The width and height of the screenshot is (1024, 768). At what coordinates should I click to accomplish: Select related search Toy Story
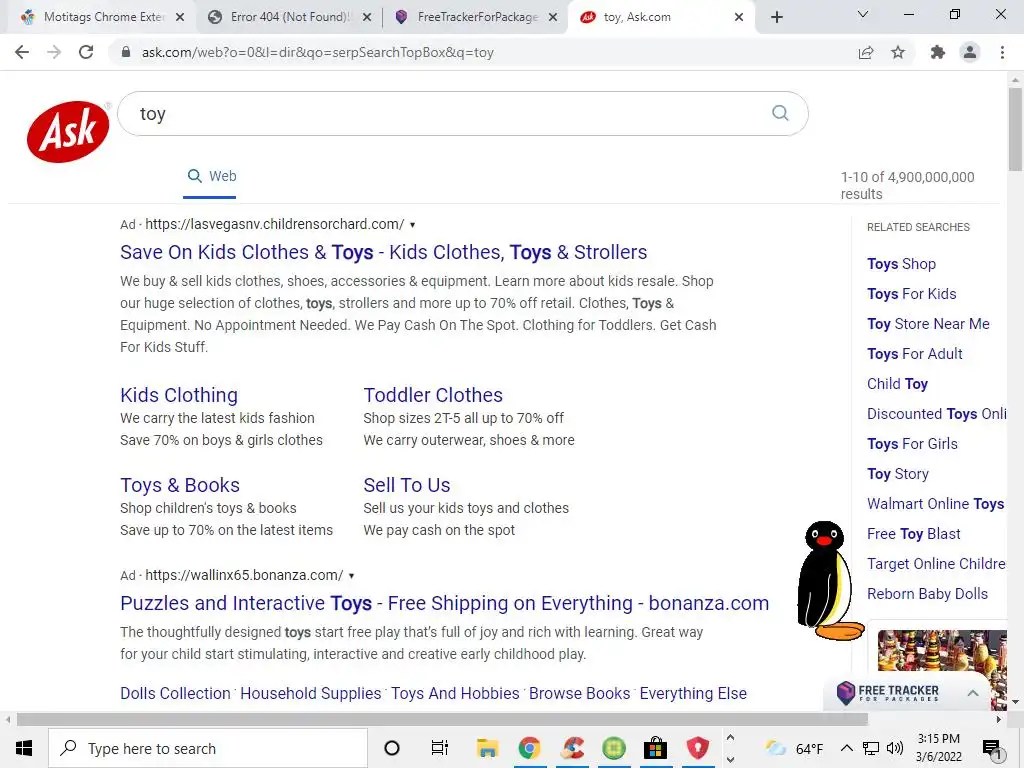[x=898, y=474]
